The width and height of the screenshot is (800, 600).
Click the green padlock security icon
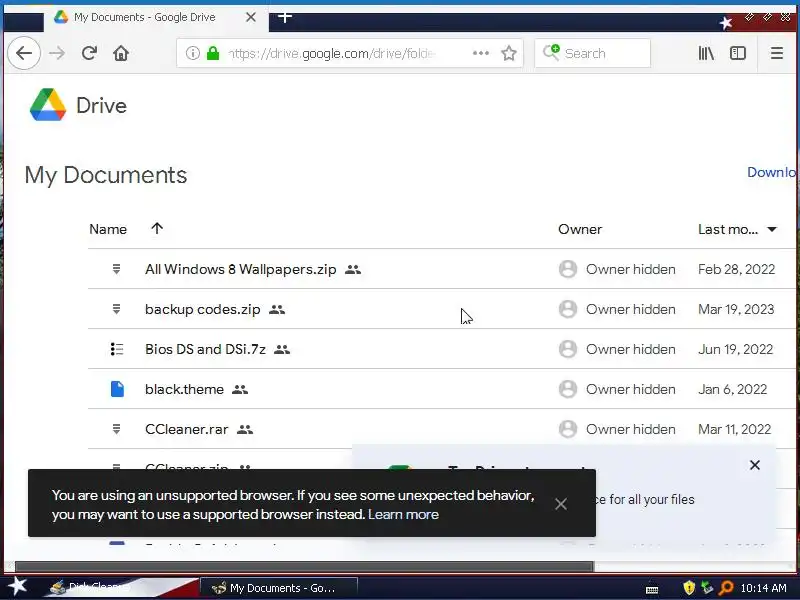[213, 53]
